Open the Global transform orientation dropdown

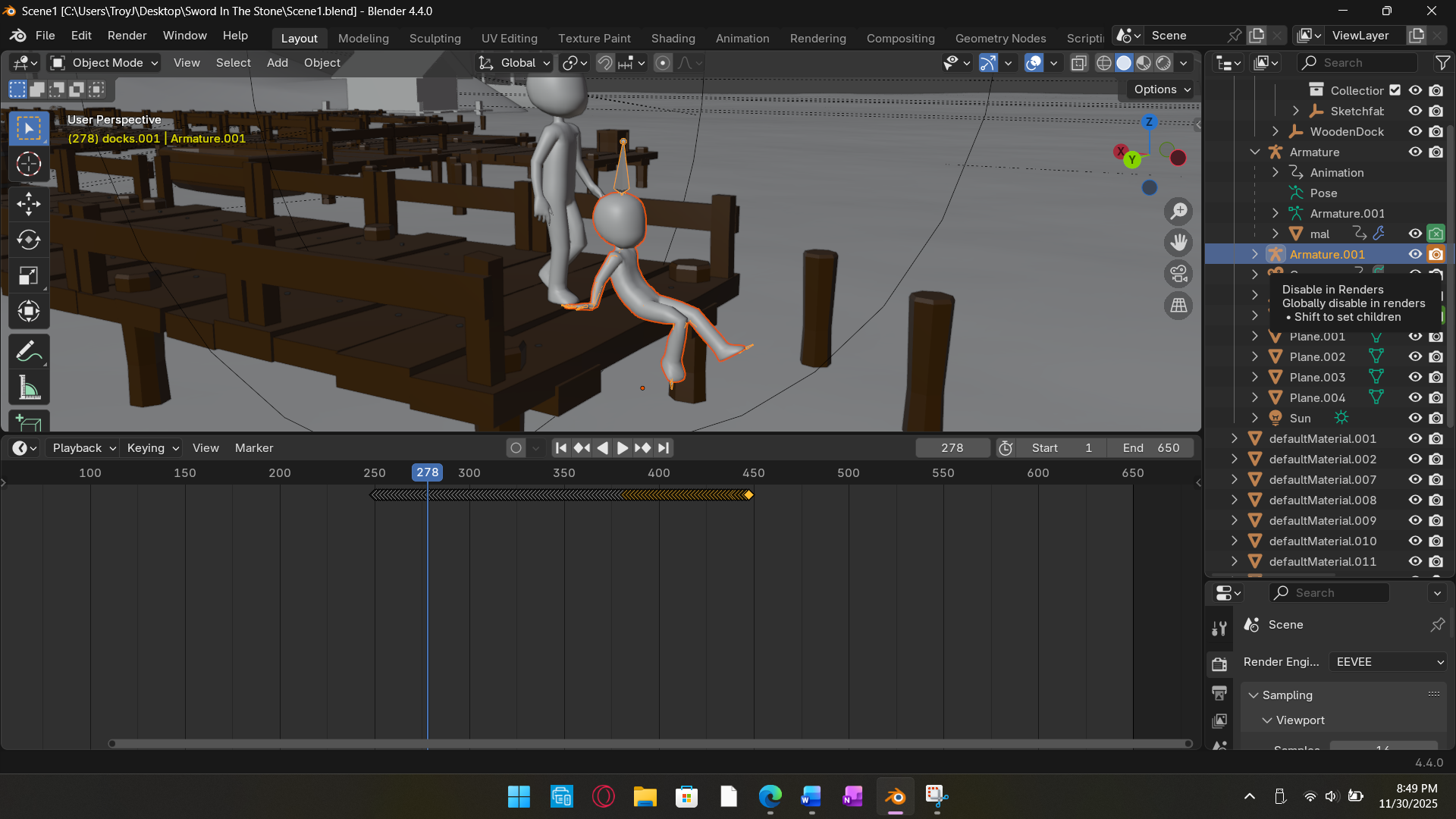click(516, 63)
